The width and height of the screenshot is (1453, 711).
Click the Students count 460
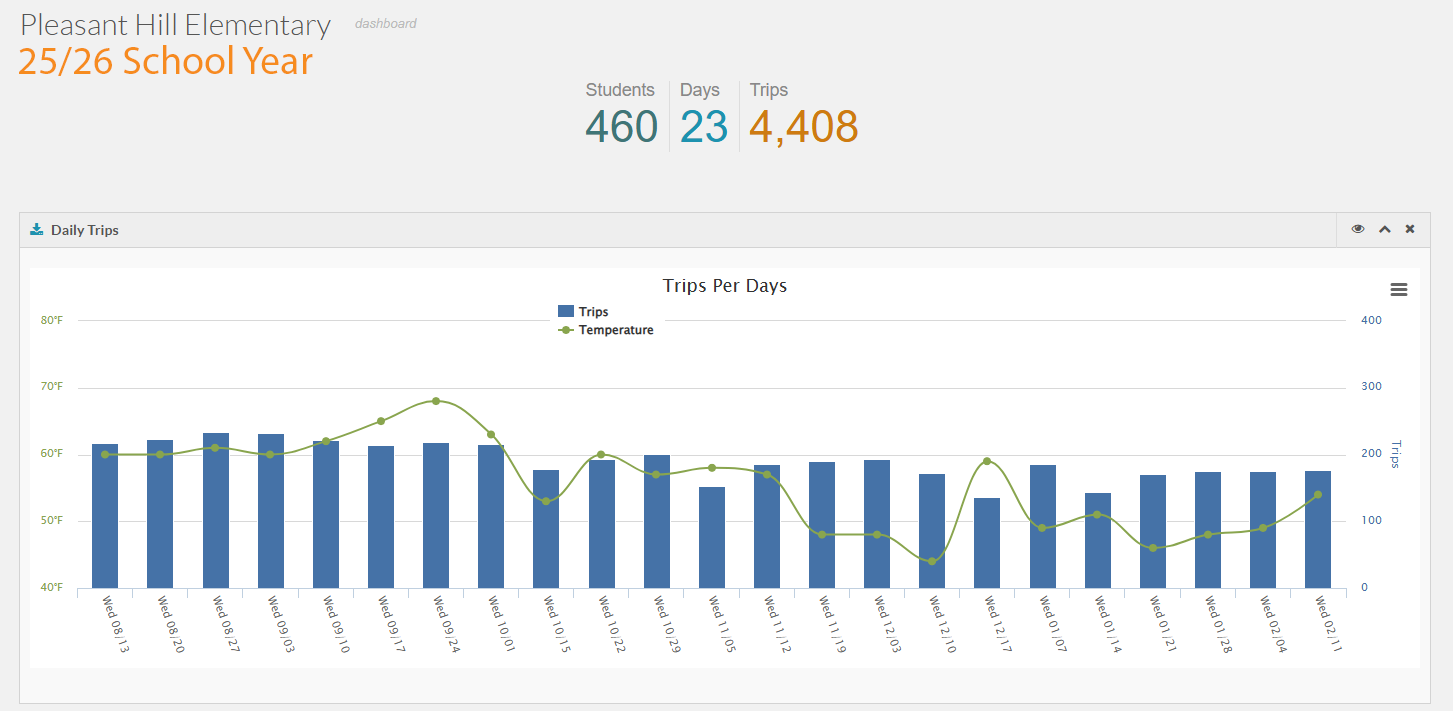(621, 127)
